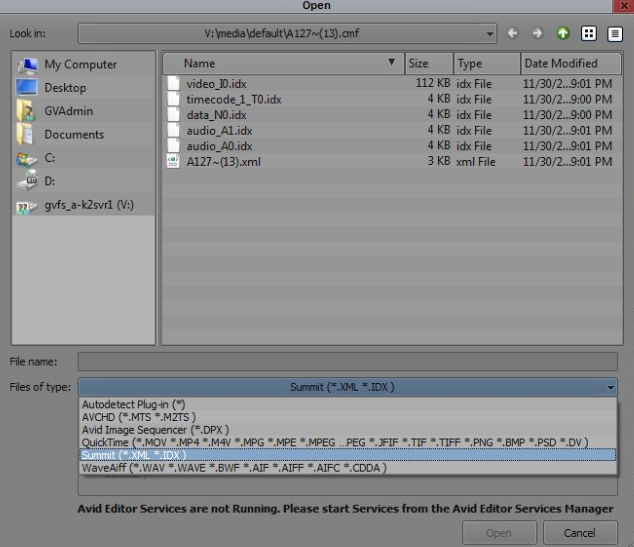Screen dimensions: 634x547
Task: Click the 112 KB size cell
Action: [433, 83]
